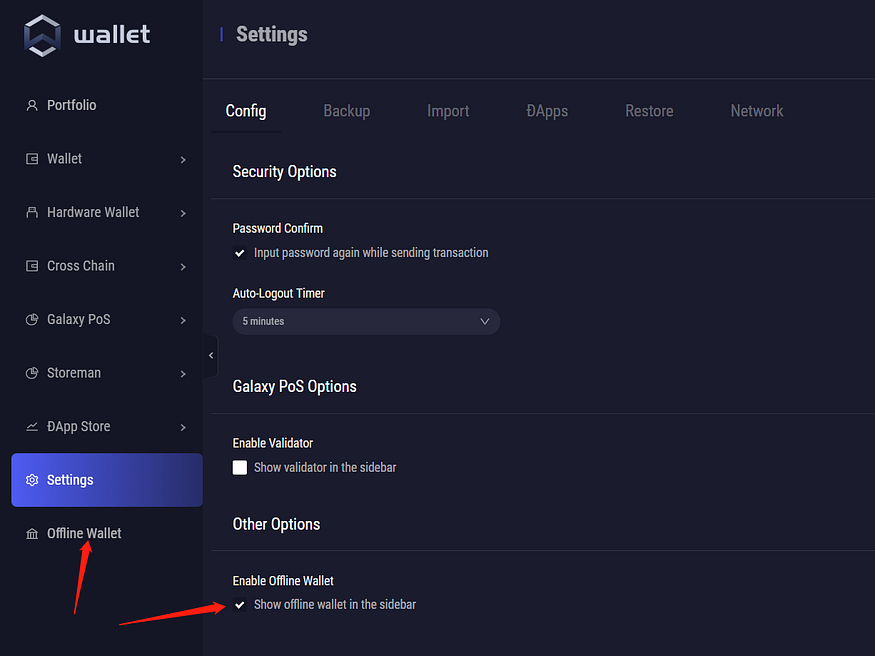Click the Hardware Wallet device icon
Screen dimensions: 875x656
(32, 212)
